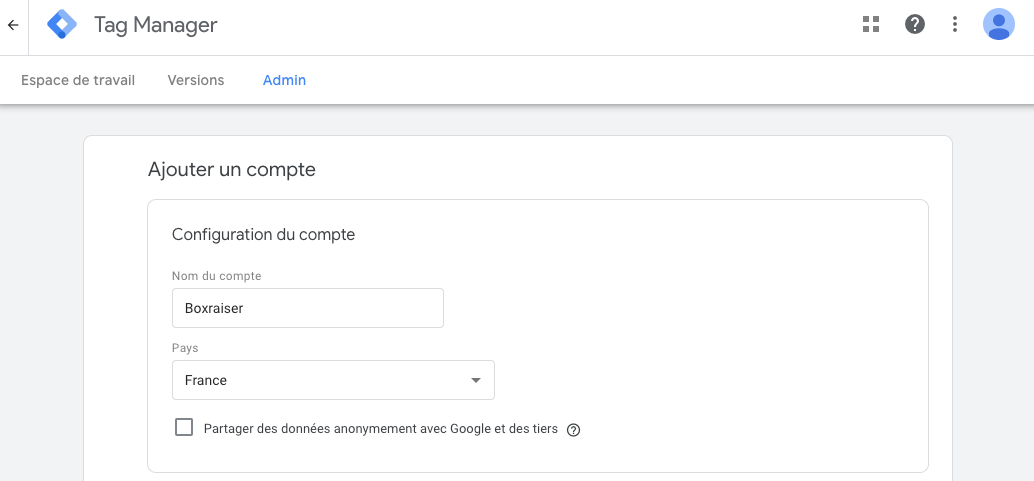Focus the Nom du compte field
1034x481 pixels.
(308, 308)
